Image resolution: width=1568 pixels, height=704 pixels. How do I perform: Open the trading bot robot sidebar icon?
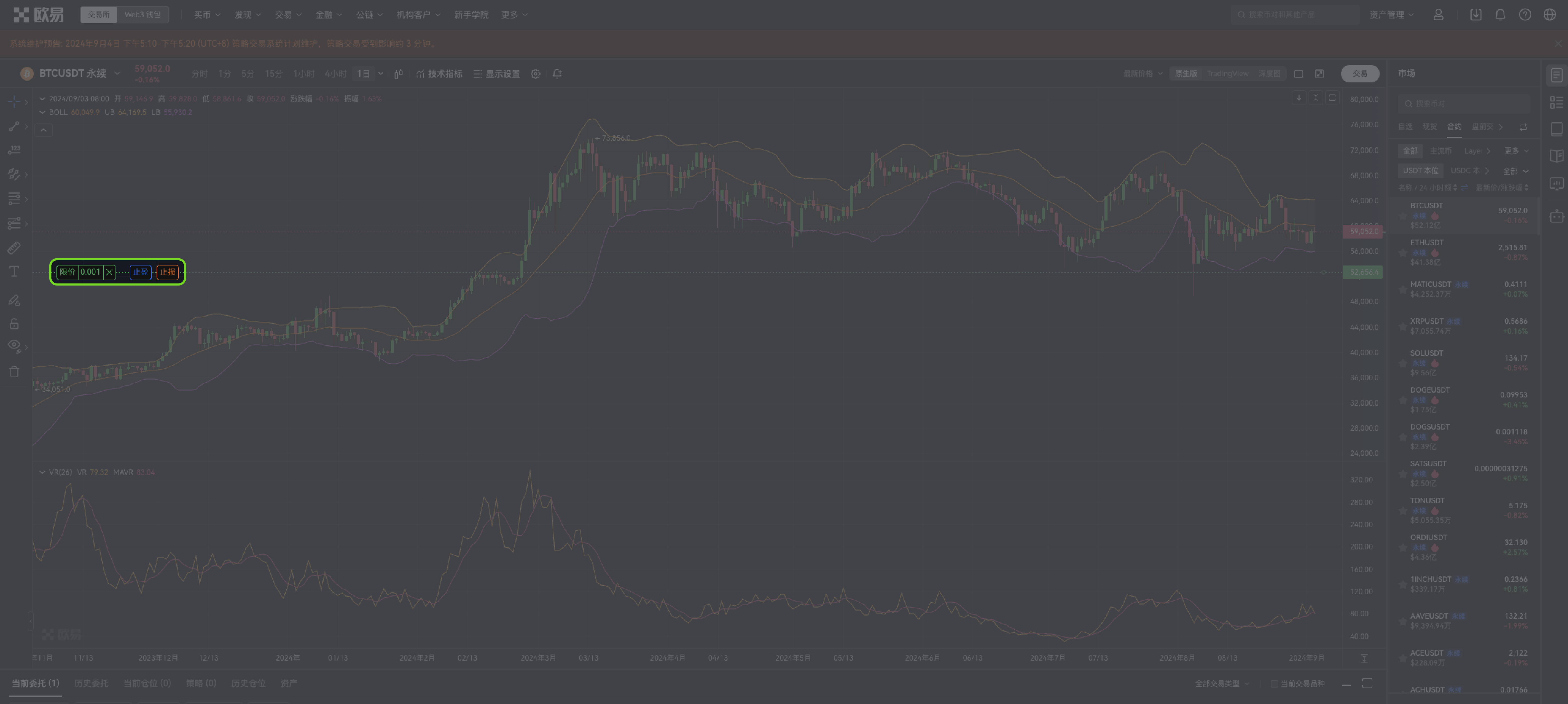coord(1556,216)
